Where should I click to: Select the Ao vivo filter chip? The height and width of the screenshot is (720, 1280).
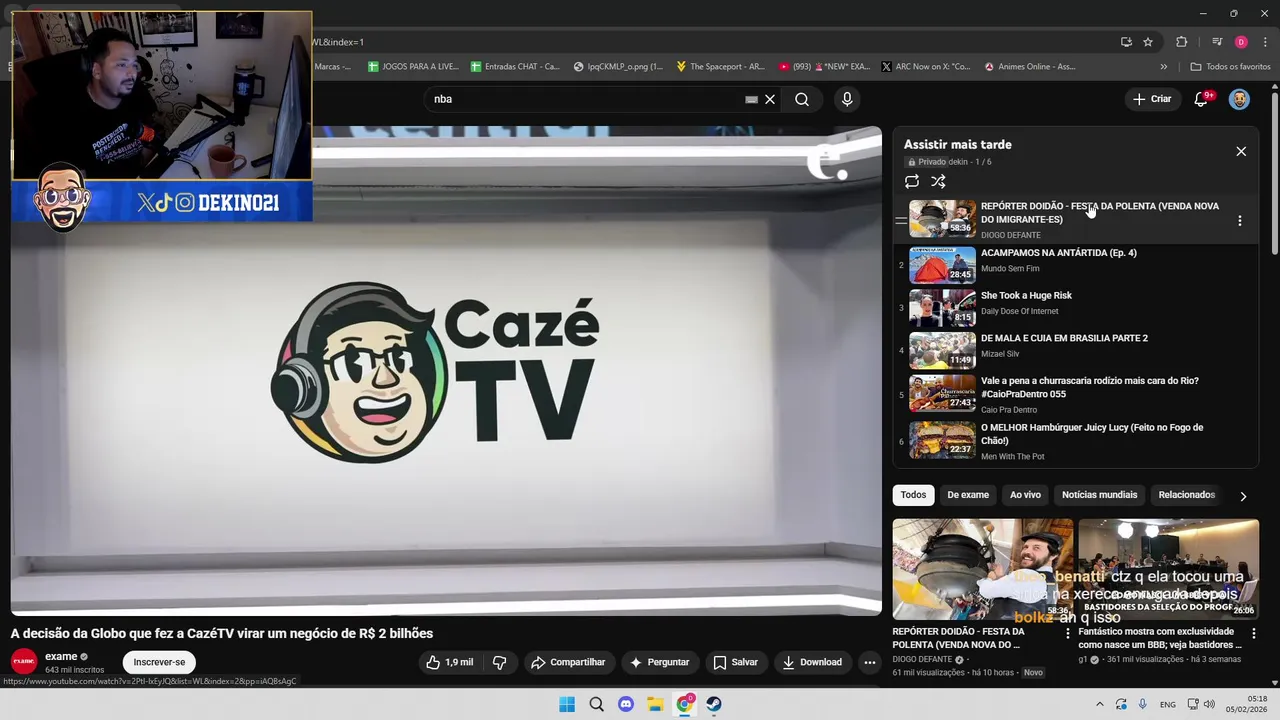tap(1025, 495)
